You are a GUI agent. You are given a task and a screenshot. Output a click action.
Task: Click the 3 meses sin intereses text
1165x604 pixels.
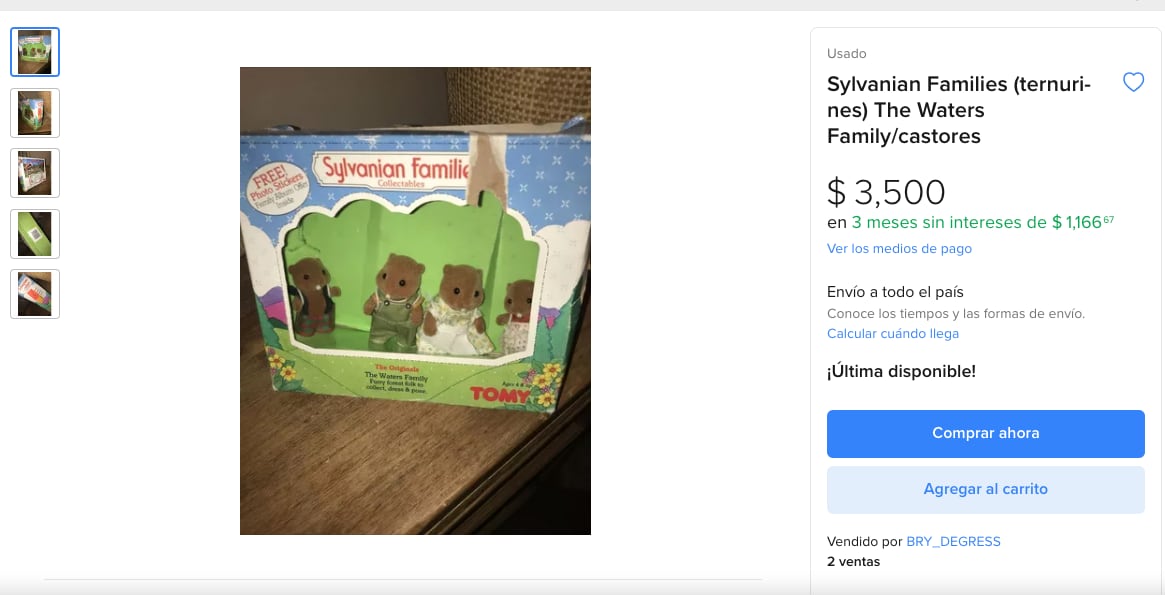point(948,222)
